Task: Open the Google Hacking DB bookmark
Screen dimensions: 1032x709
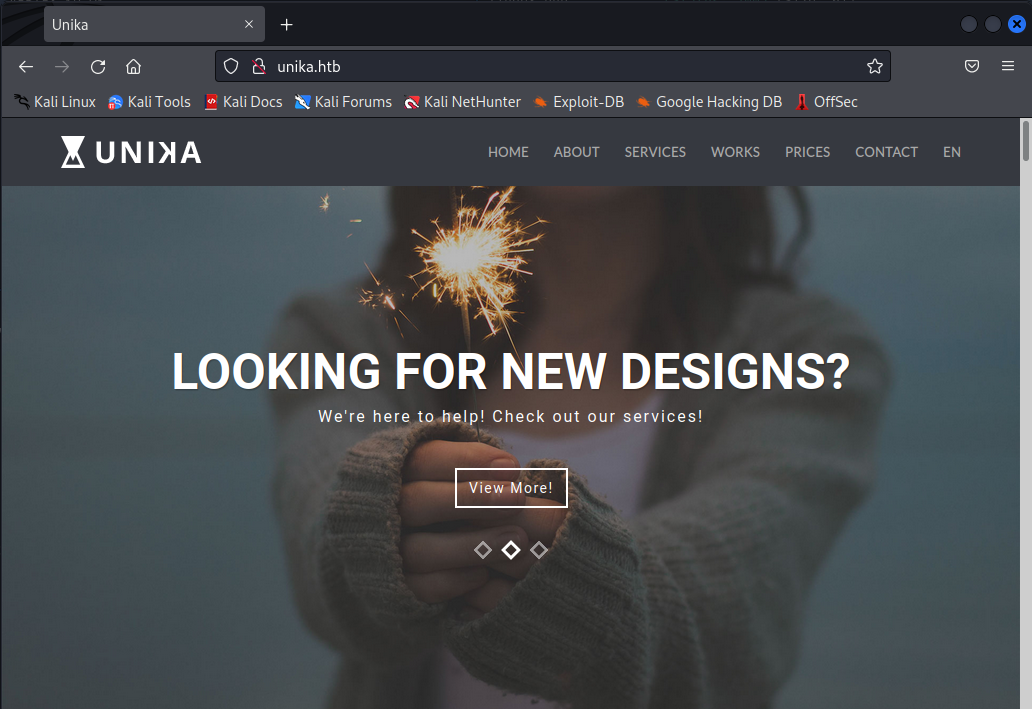Action: [710, 102]
